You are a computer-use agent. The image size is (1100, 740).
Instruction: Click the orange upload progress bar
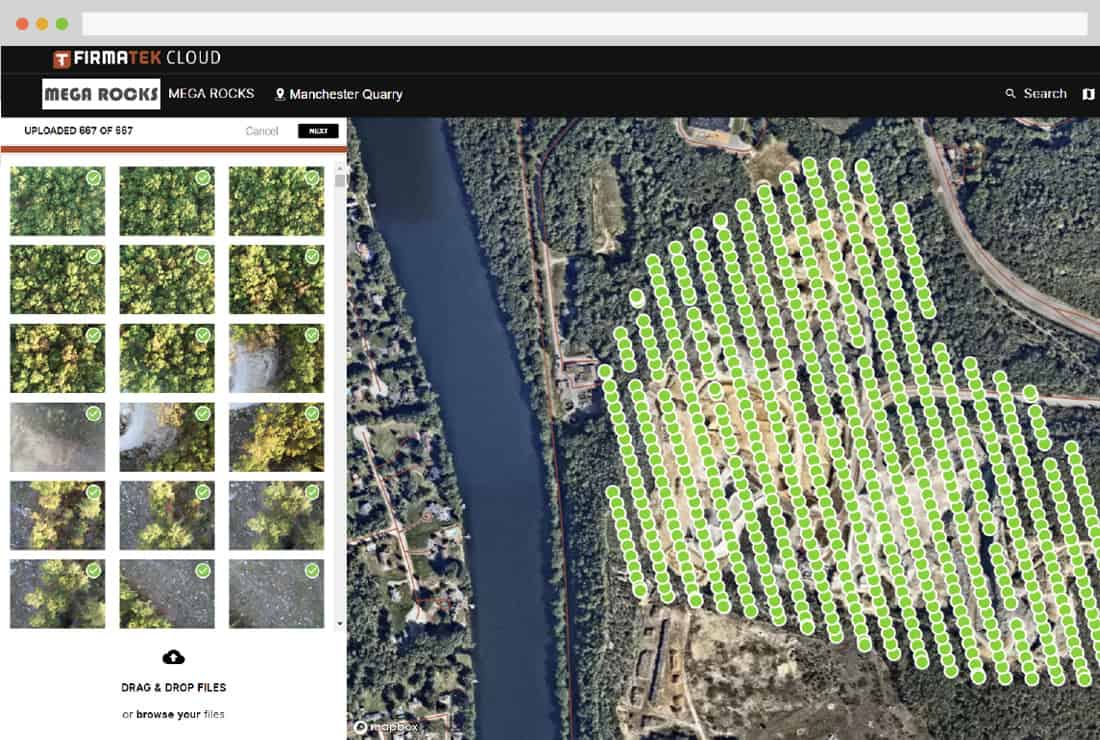(173, 149)
